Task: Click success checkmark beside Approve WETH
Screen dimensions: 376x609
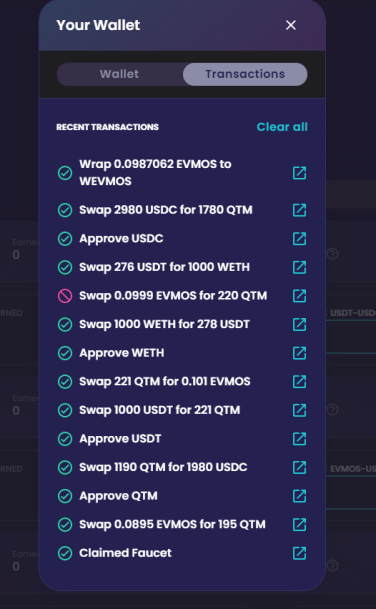Action: (65, 353)
